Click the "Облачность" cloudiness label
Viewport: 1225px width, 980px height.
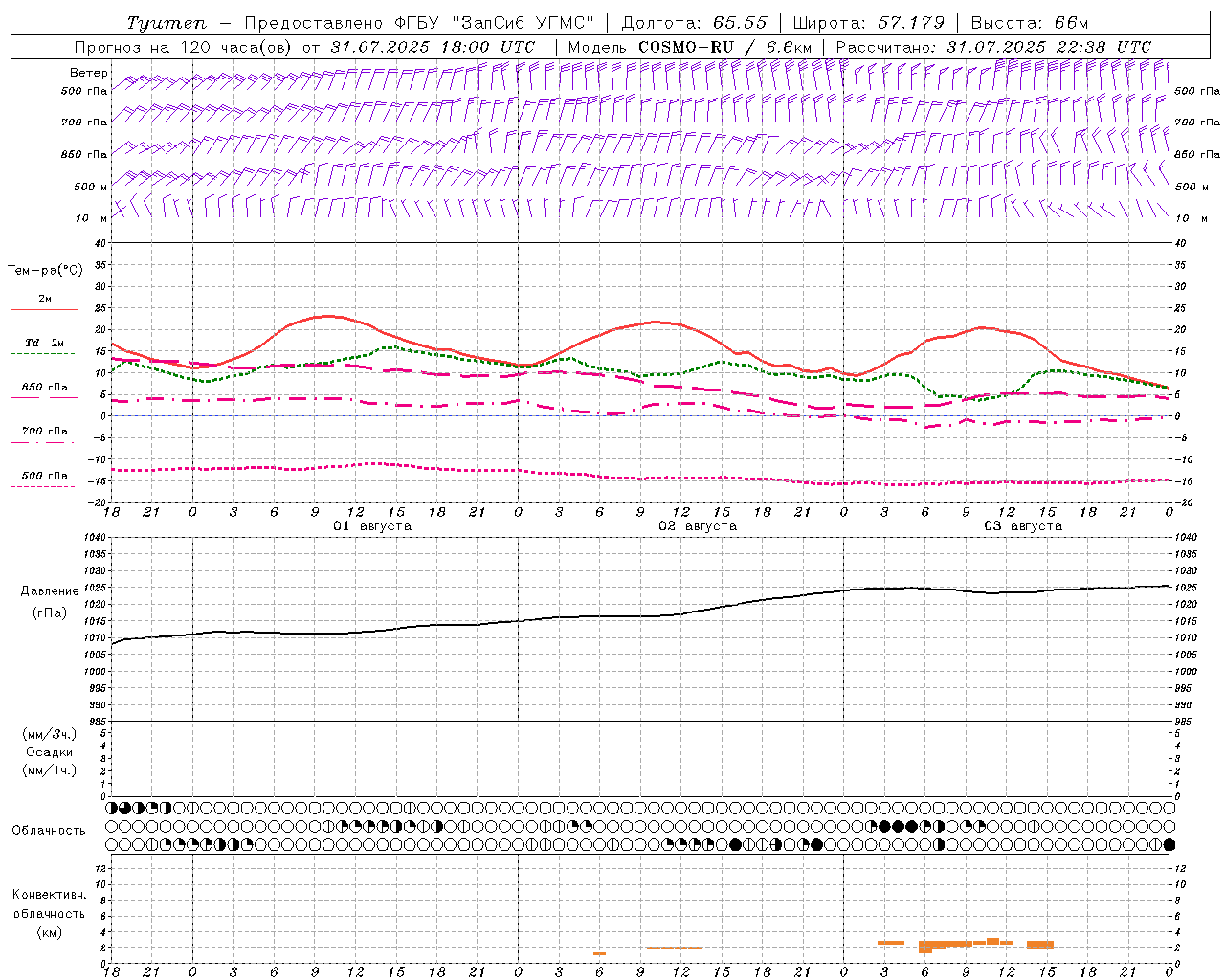pos(49,830)
